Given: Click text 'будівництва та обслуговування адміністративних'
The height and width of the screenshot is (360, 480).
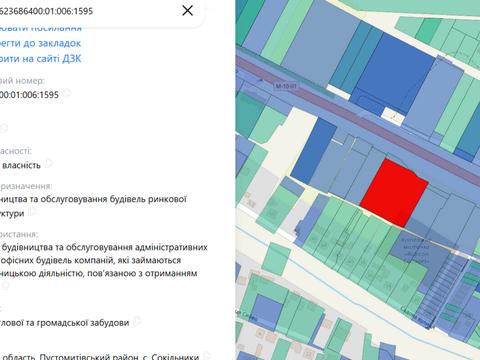Looking at the screenshot, I should coord(105,247).
